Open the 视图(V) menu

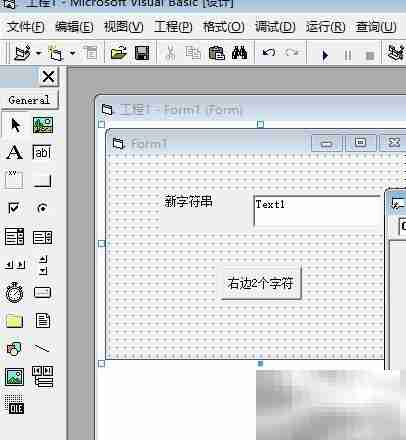(x=123, y=27)
